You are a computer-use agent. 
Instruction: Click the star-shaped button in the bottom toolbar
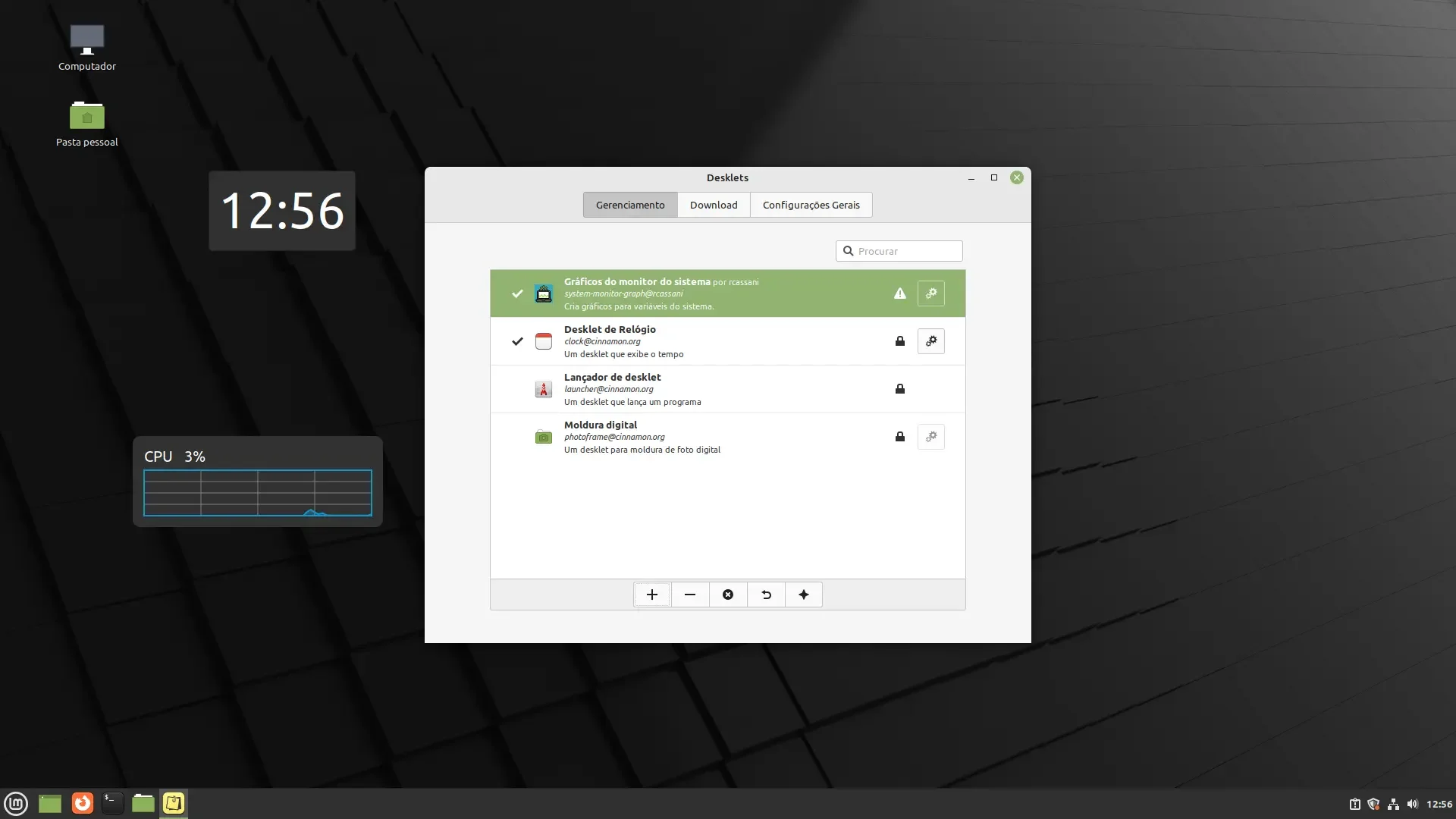point(804,595)
